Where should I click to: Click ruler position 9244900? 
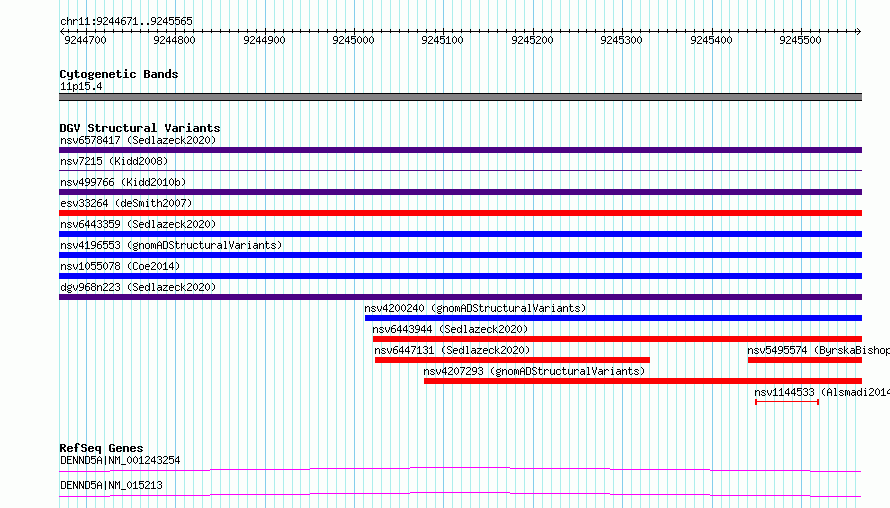coord(264,40)
